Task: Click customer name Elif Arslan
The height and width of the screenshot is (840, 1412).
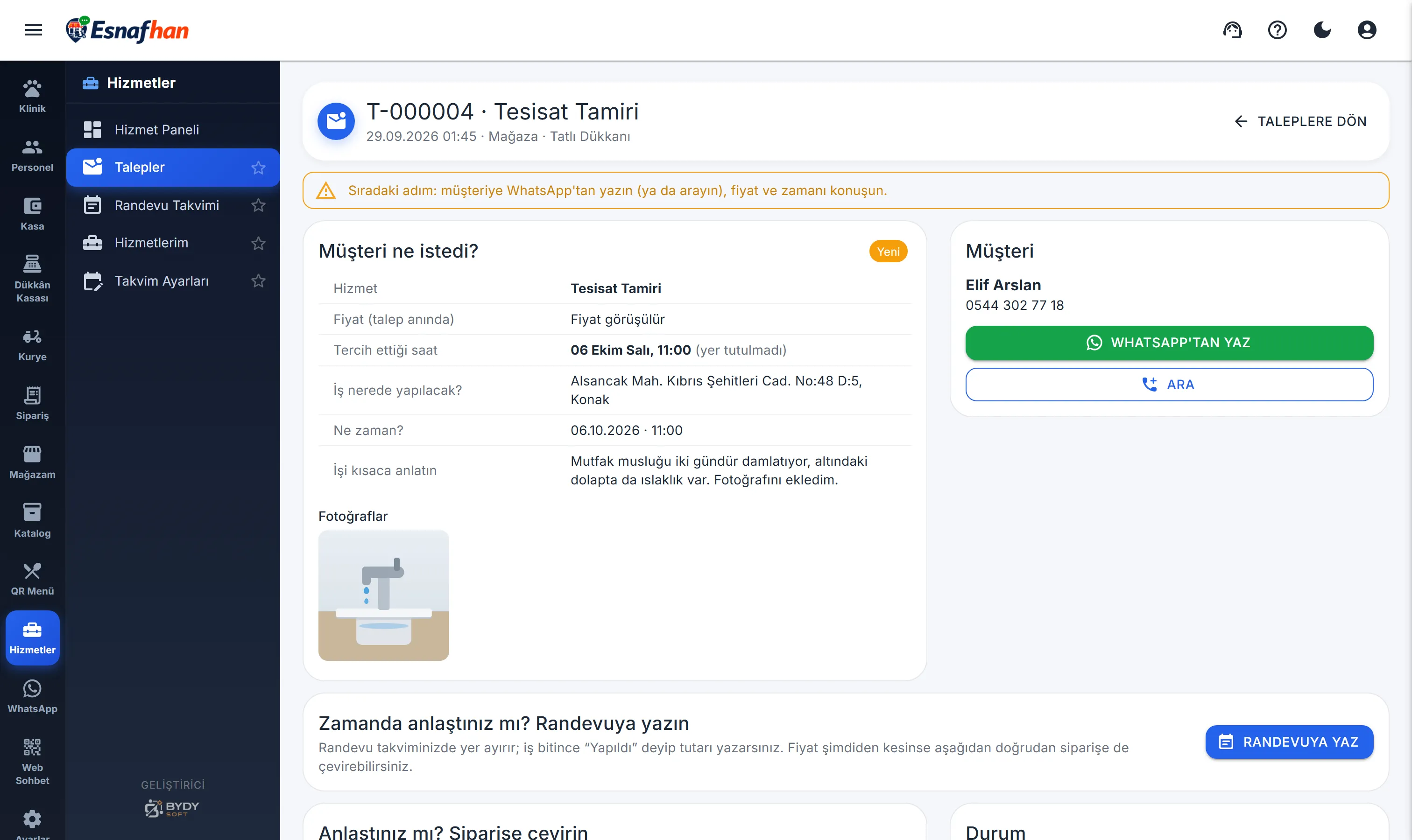Action: coord(1003,285)
